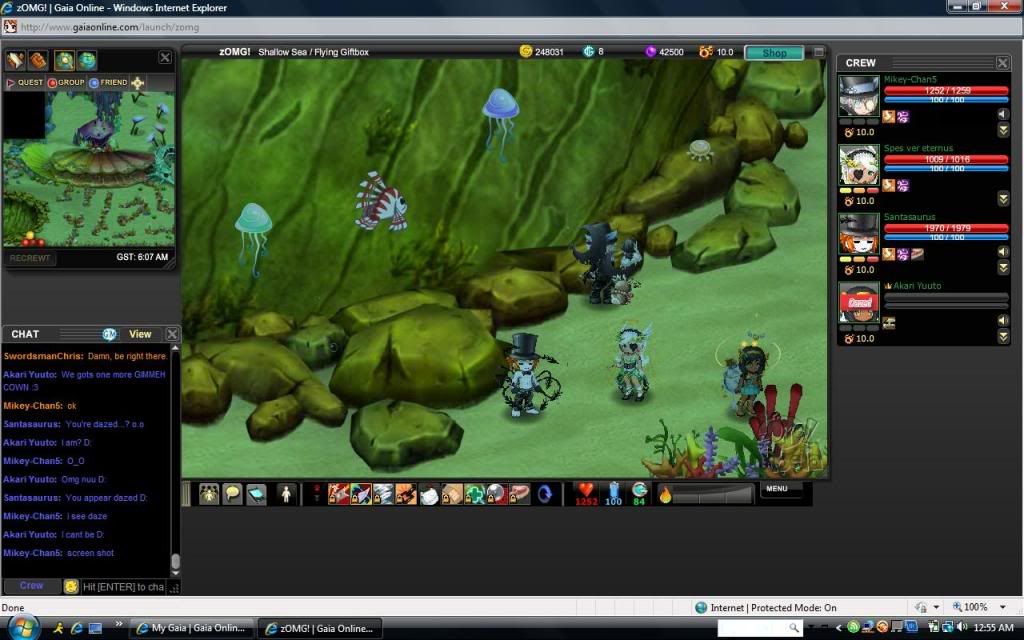Image resolution: width=1024 pixels, height=640 pixels.
Task: Click the green ghi energy icon
Action: click(639, 490)
